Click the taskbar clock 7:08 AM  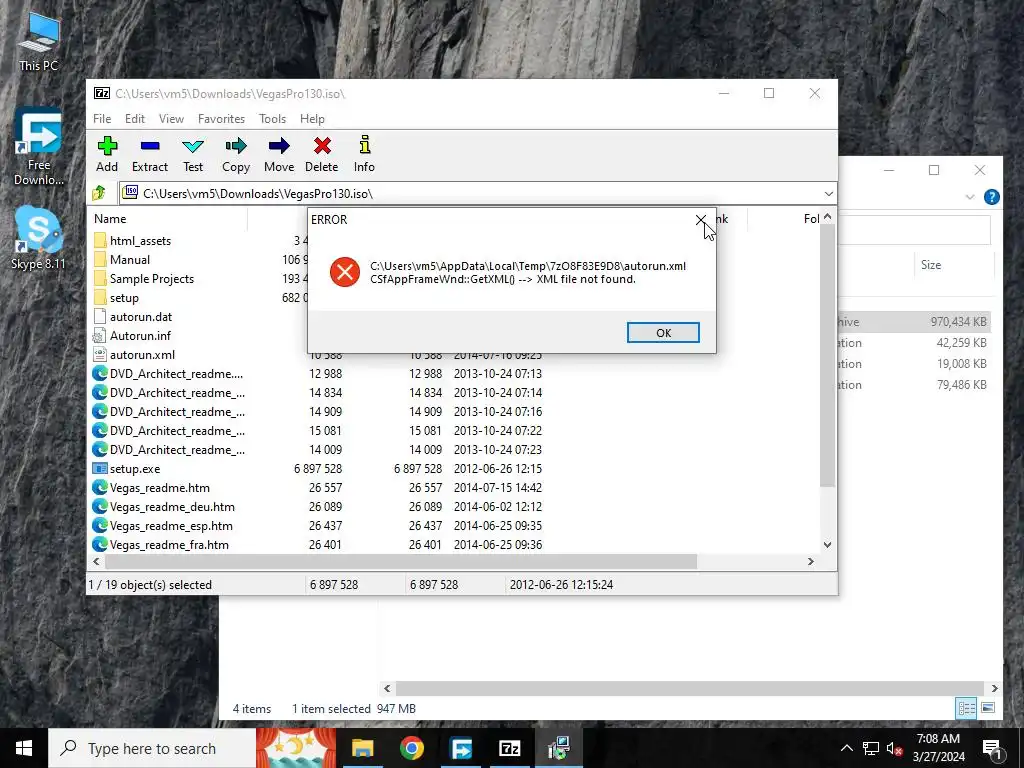938,748
